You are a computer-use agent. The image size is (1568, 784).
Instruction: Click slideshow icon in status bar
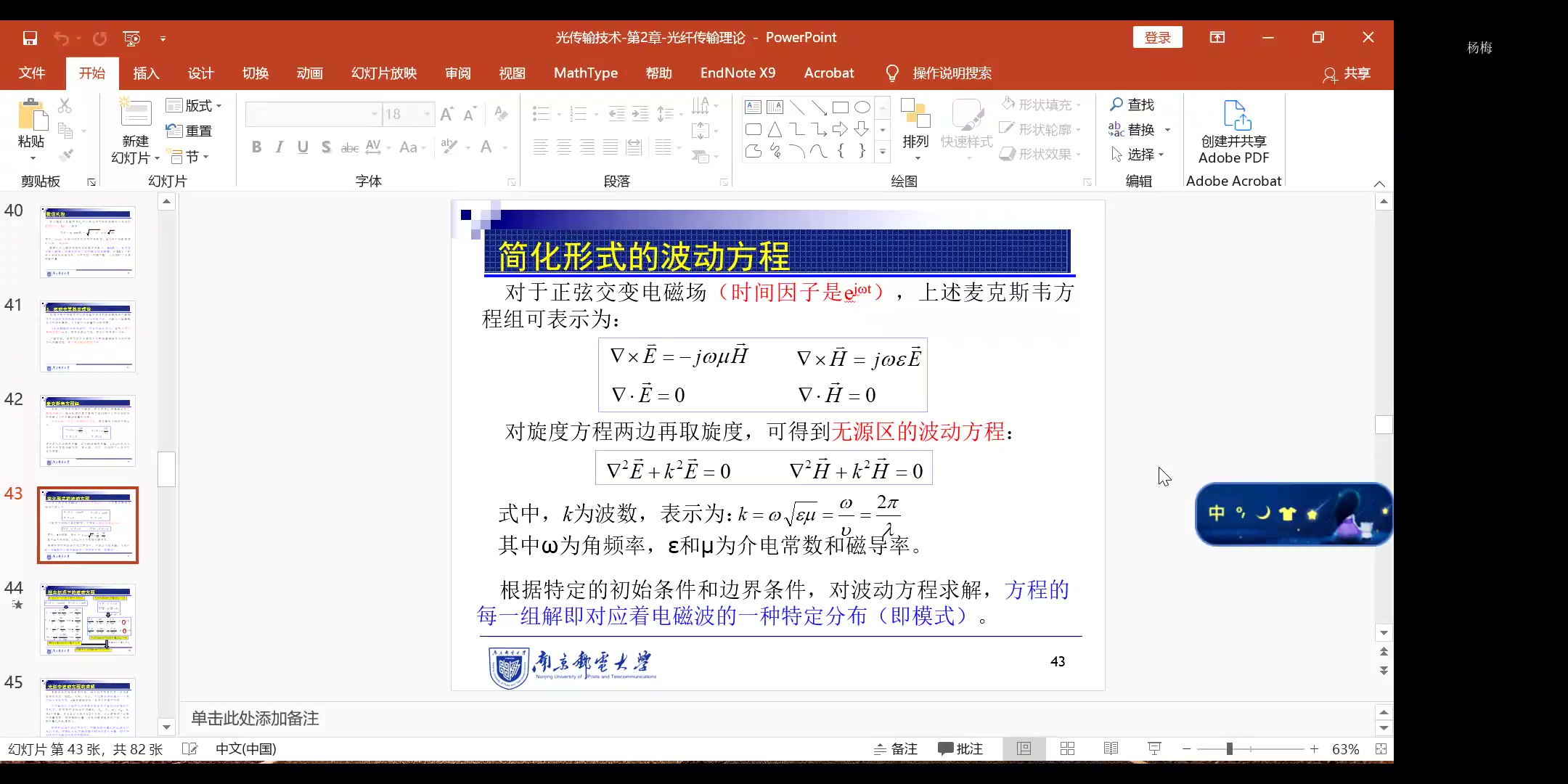pos(1154,748)
